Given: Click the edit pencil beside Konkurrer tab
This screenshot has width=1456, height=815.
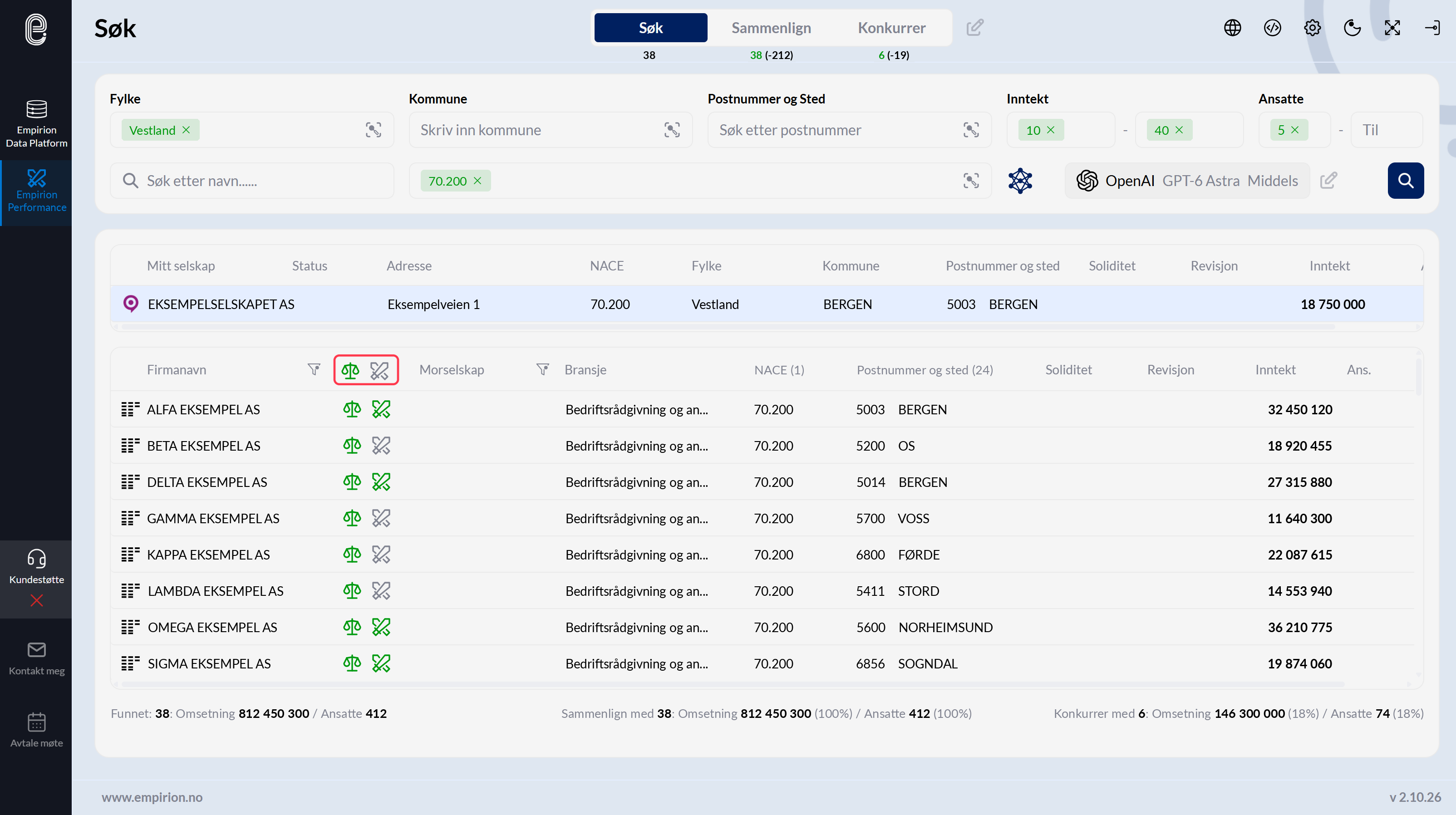Looking at the screenshot, I should click(x=975, y=27).
